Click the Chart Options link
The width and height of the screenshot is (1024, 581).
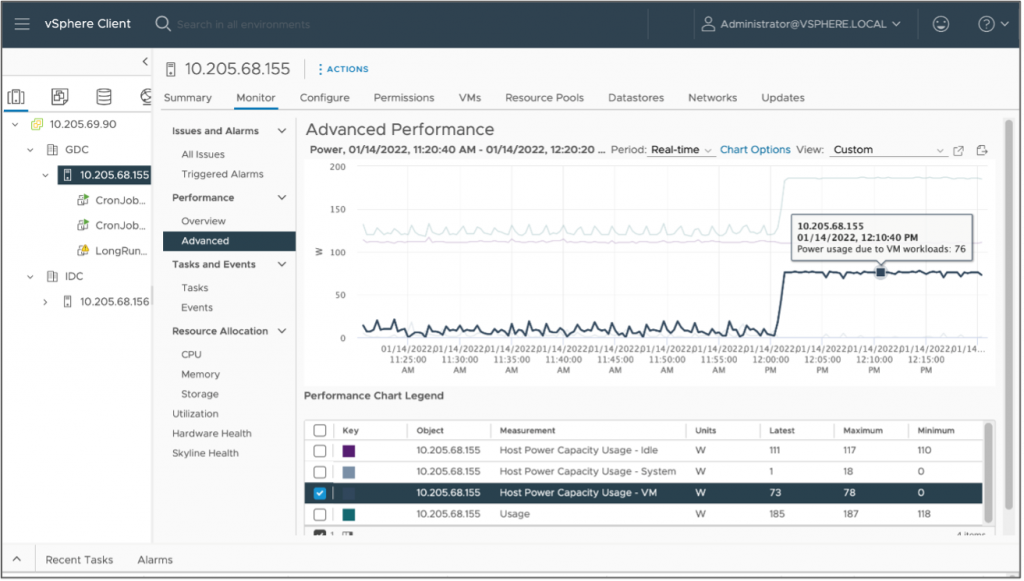coord(755,150)
